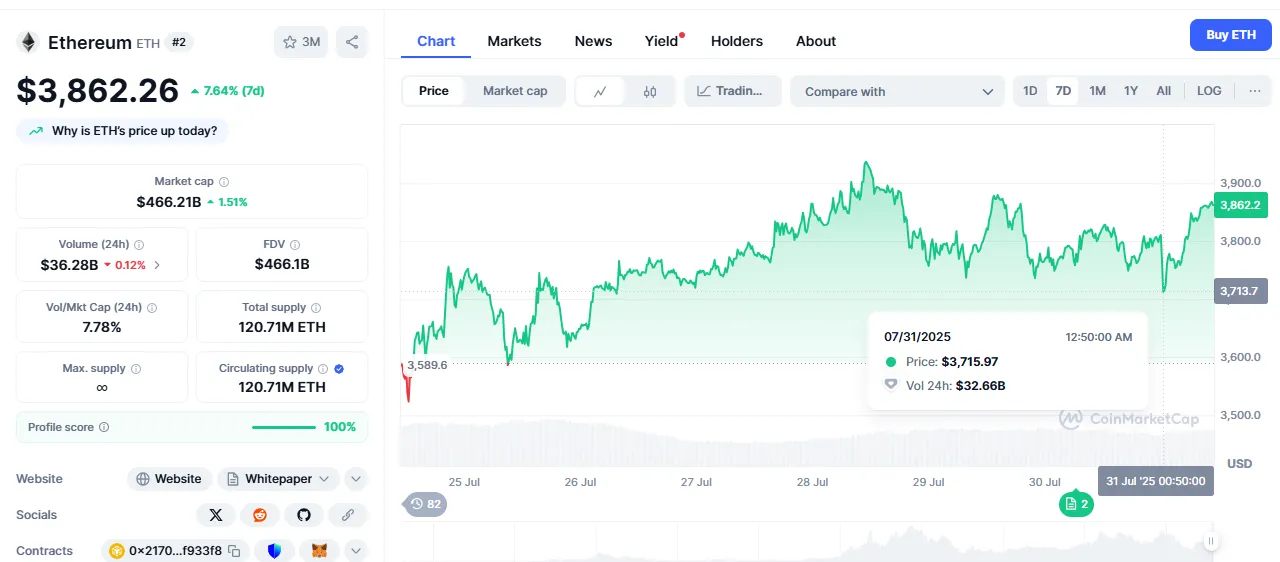
Task: Copy the contract address 0x2170...f933f8
Action: 234,551
